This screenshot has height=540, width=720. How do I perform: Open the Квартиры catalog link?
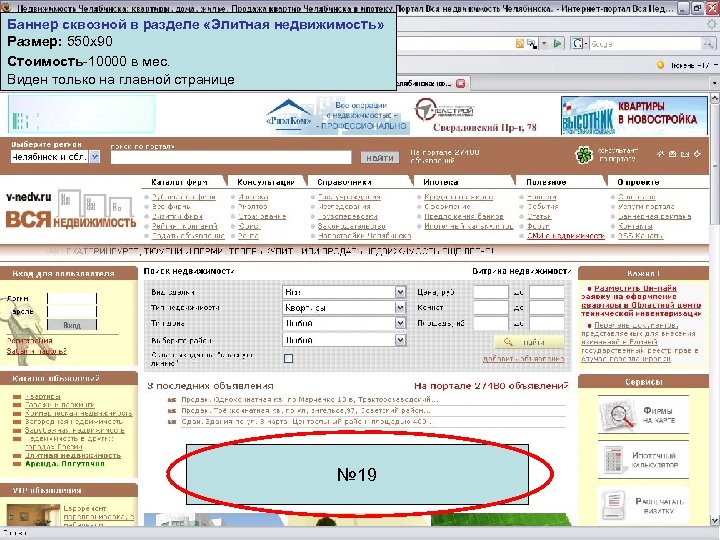pyautogui.click(x=43, y=396)
